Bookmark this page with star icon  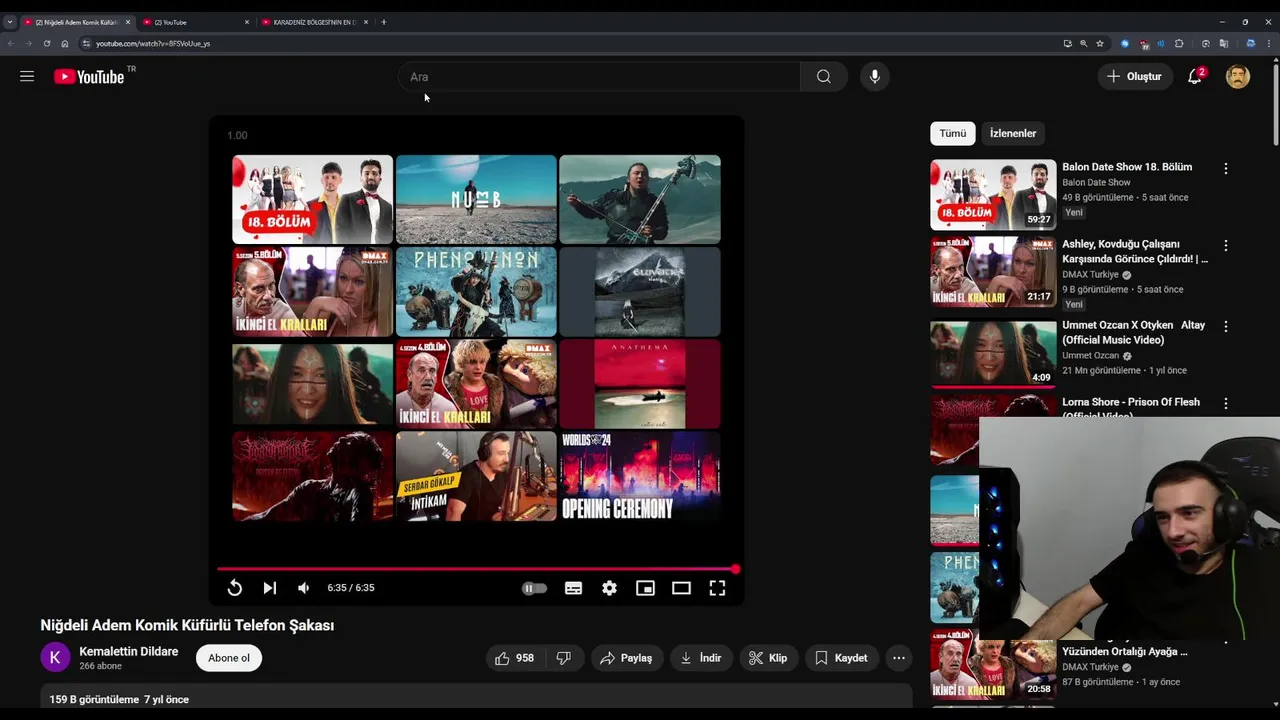(x=1100, y=43)
